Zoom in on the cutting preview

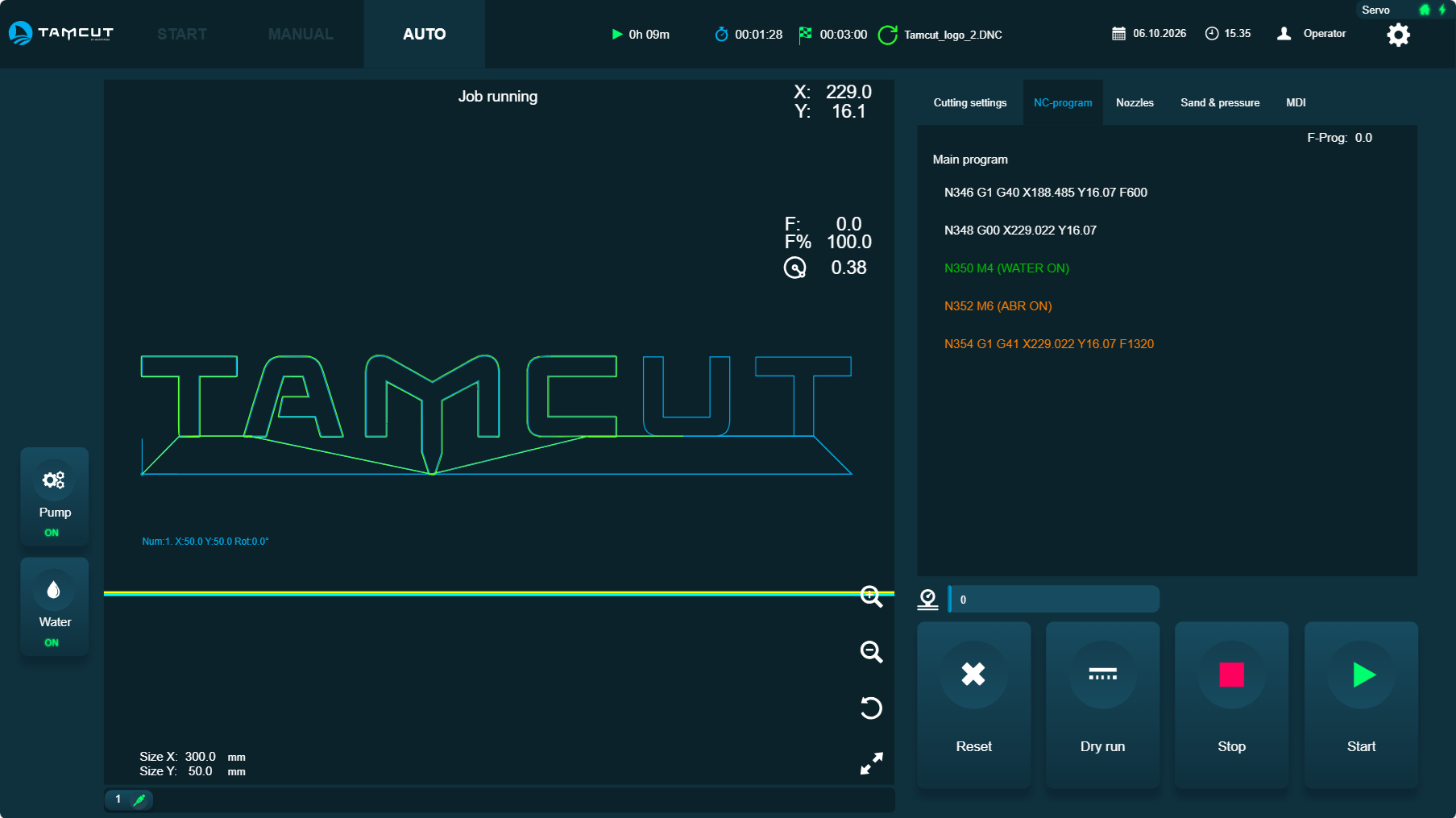click(x=871, y=596)
